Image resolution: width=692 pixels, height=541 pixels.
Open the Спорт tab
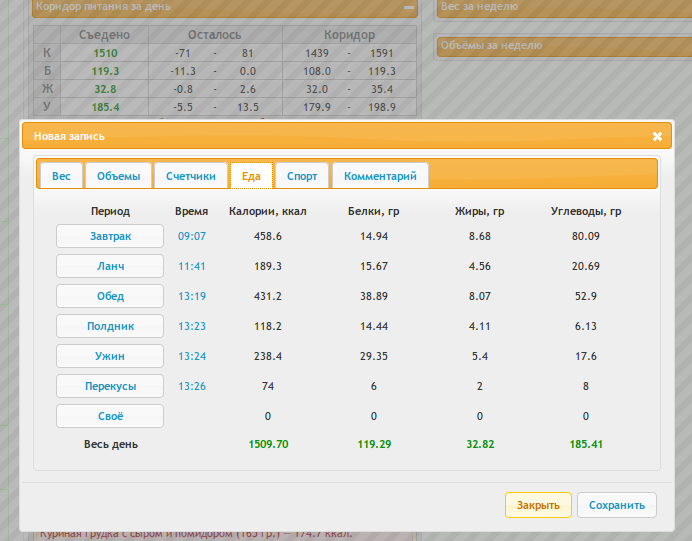[302, 176]
